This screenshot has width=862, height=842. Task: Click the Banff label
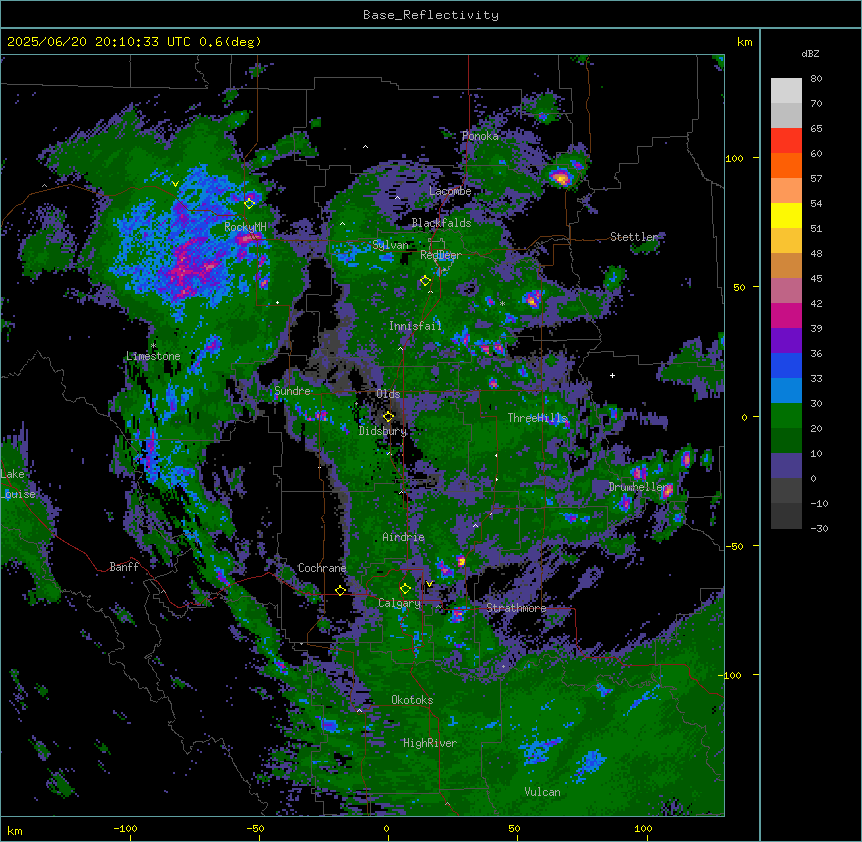click(124, 567)
